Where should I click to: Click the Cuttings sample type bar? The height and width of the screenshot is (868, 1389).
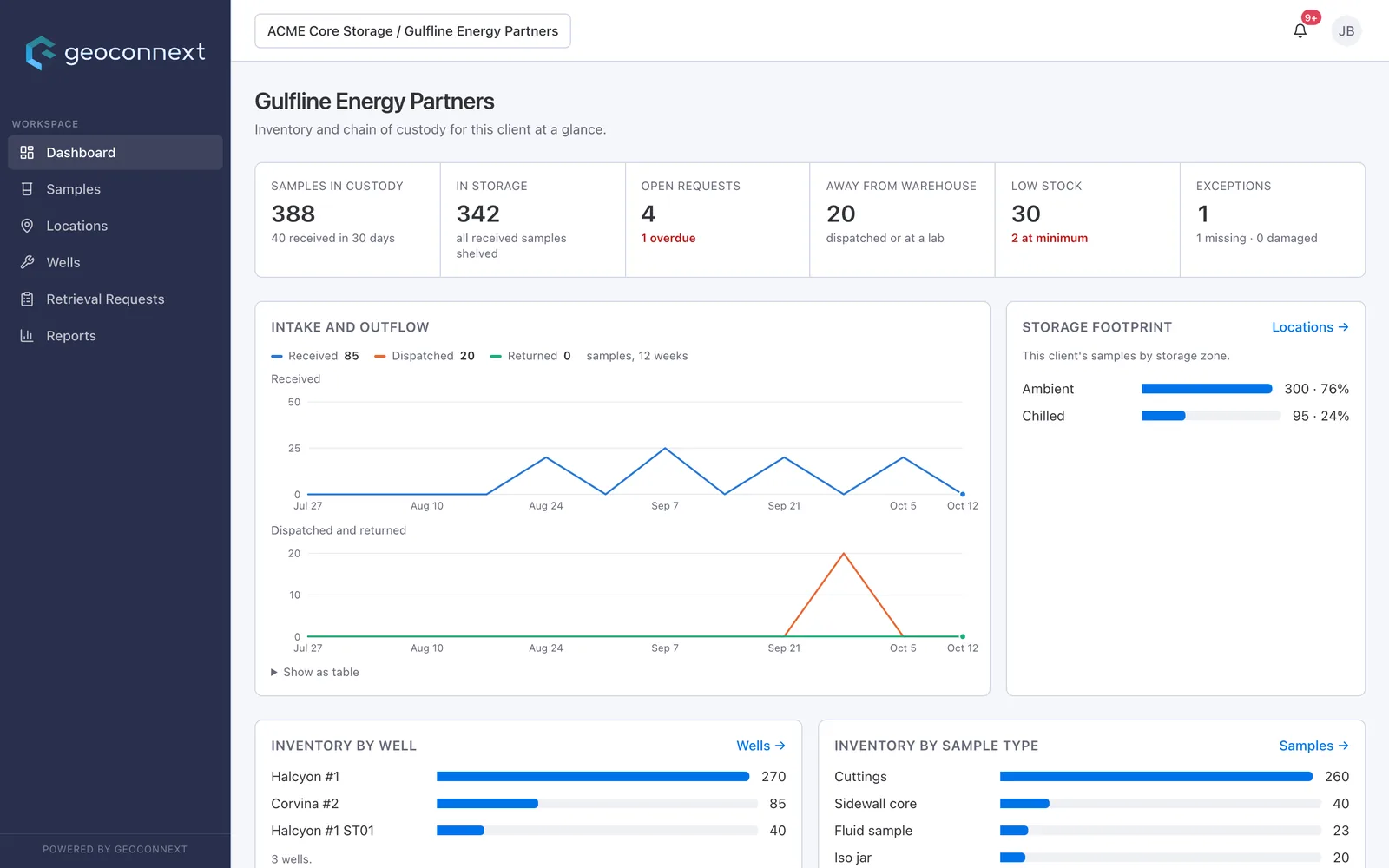[x=1161, y=777]
